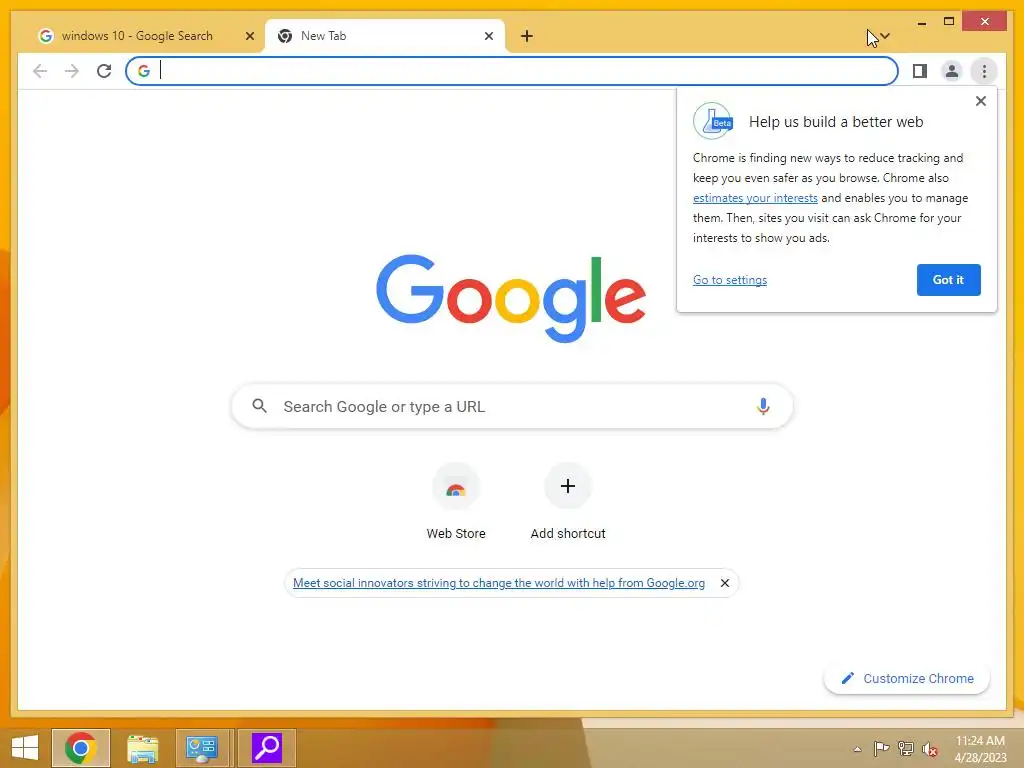Screen dimensions: 1024x768
Task: Go back with the back arrow
Action: (40, 71)
